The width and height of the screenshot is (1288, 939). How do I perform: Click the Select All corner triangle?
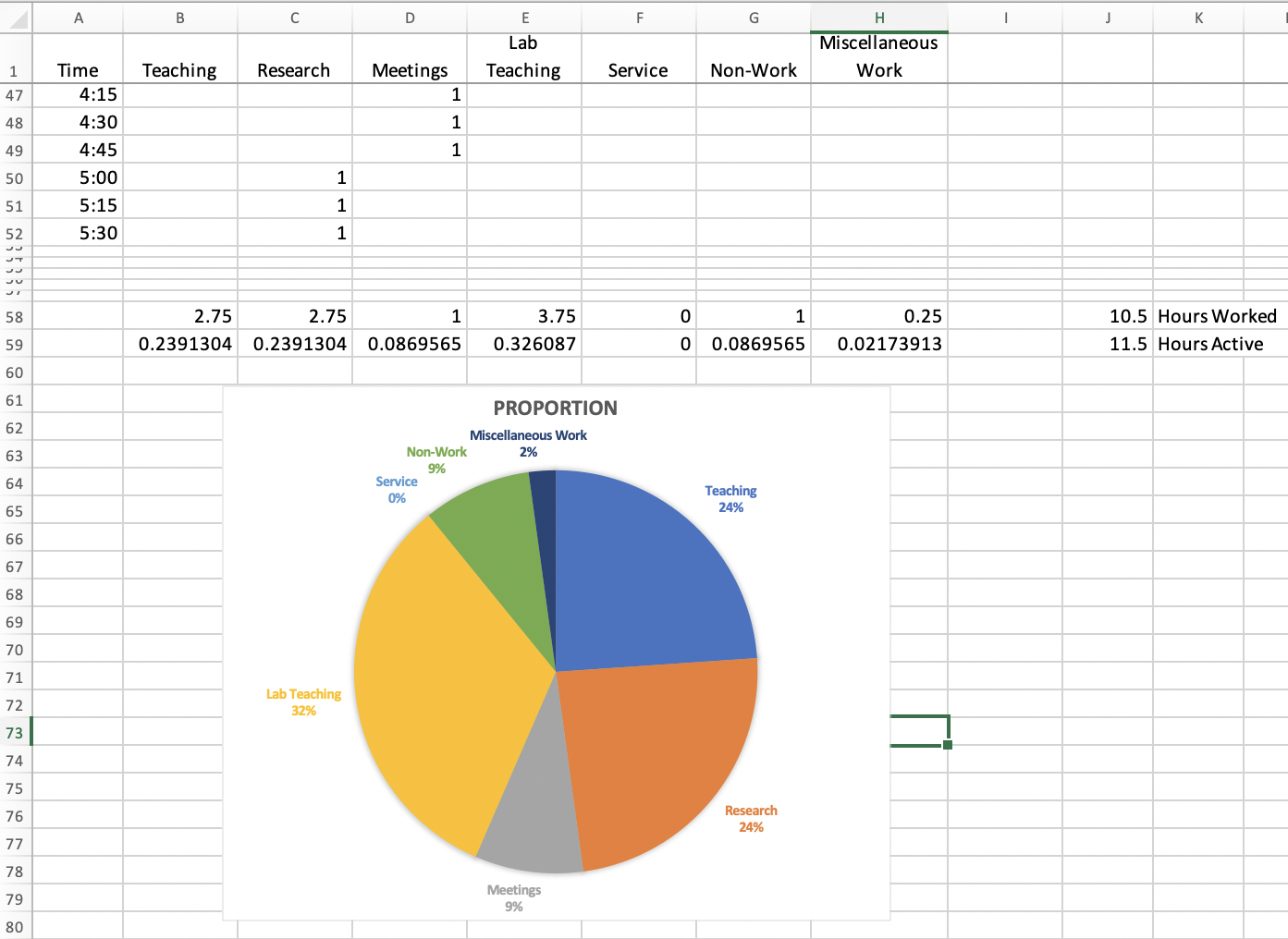coord(17,18)
